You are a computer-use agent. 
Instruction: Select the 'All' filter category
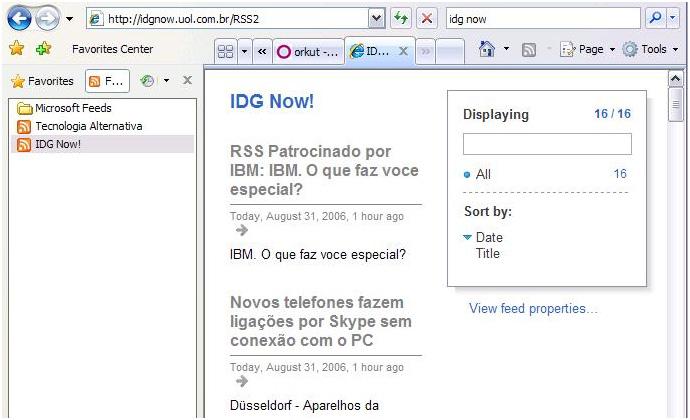point(483,174)
